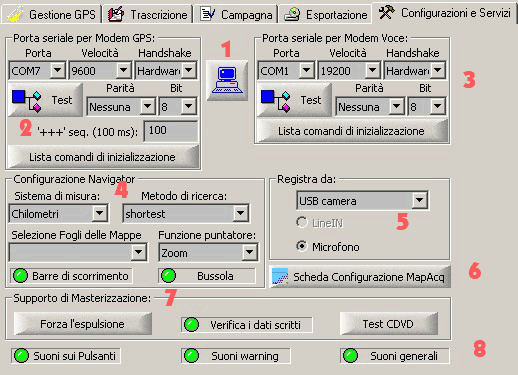Click the disc icon on Esportazione tab
Screen dimensions: 518x375
pos(292,14)
